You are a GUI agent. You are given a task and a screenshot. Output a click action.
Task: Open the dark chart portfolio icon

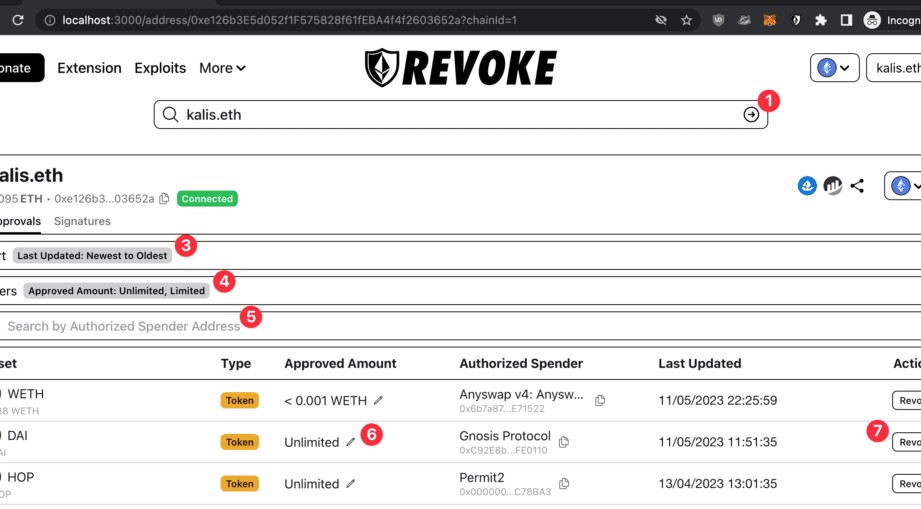pyautogui.click(x=832, y=186)
